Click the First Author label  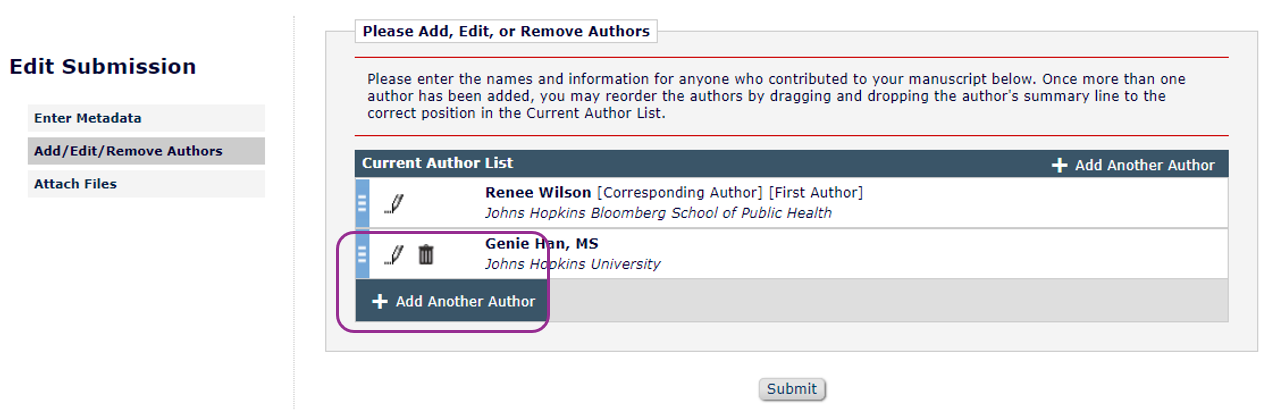(x=815, y=192)
